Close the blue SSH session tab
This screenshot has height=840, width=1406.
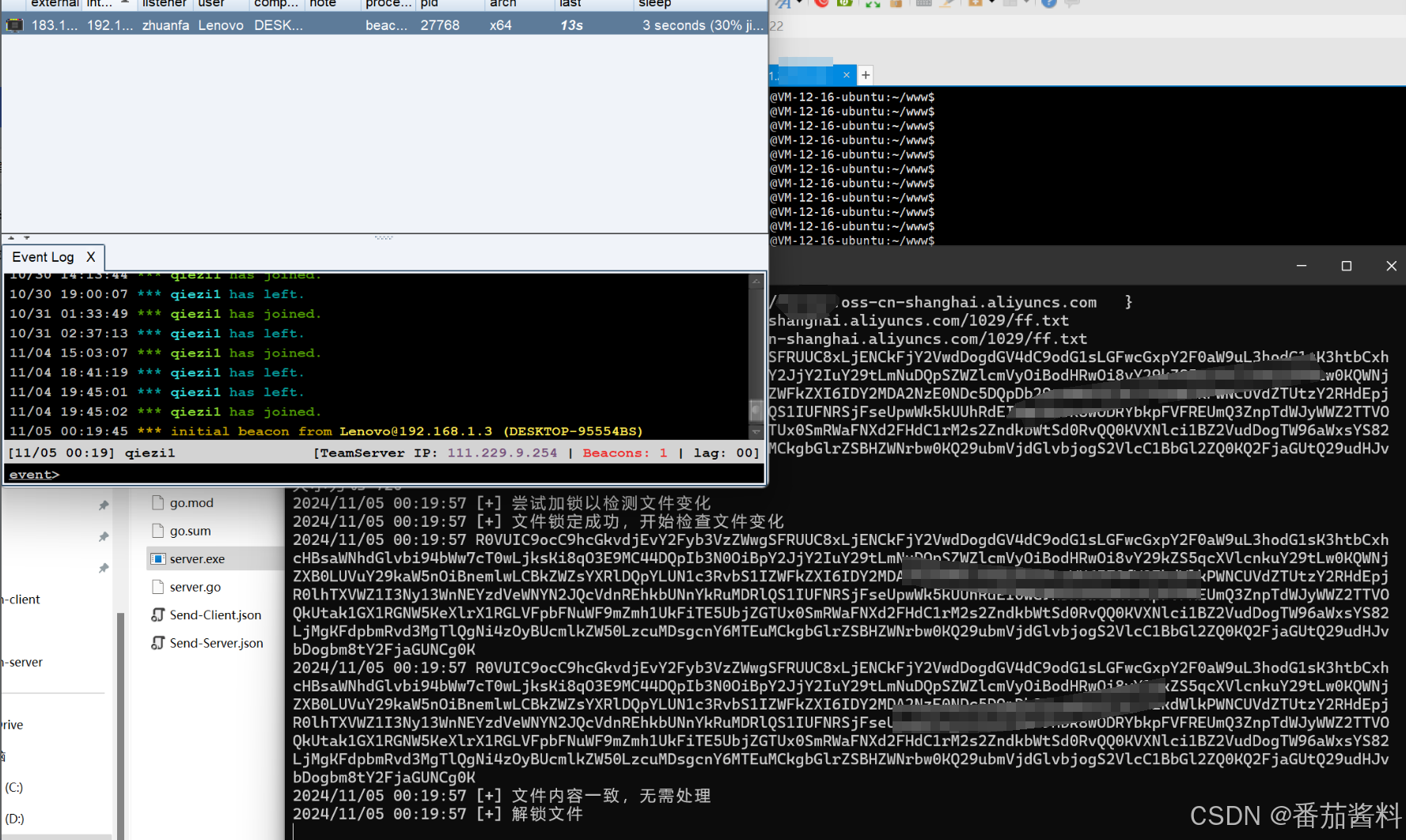coord(846,75)
